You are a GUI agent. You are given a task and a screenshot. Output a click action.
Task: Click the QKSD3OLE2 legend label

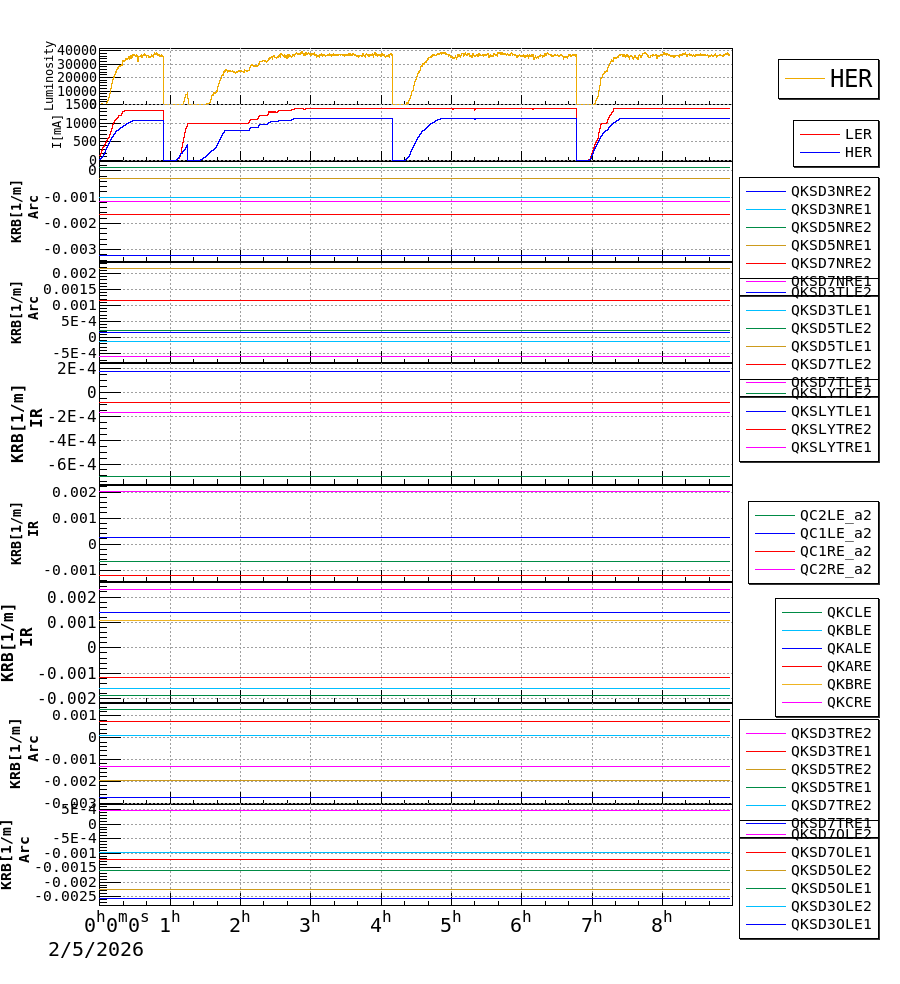(x=831, y=907)
